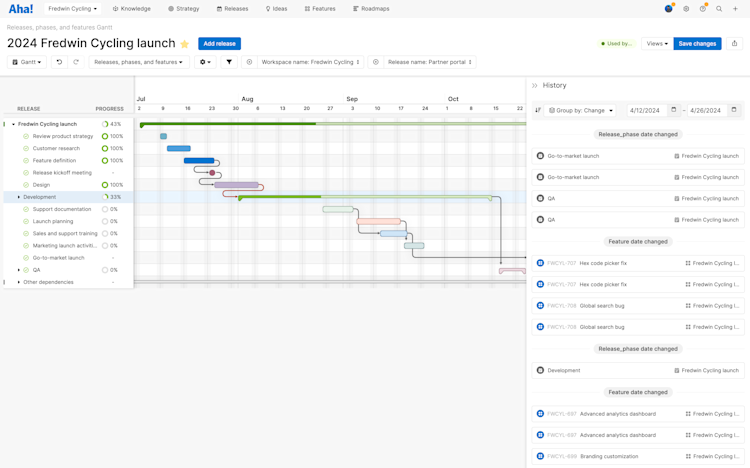Open the Ideas menu
The height and width of the screenshot is (468, 750).
(276, 9)
